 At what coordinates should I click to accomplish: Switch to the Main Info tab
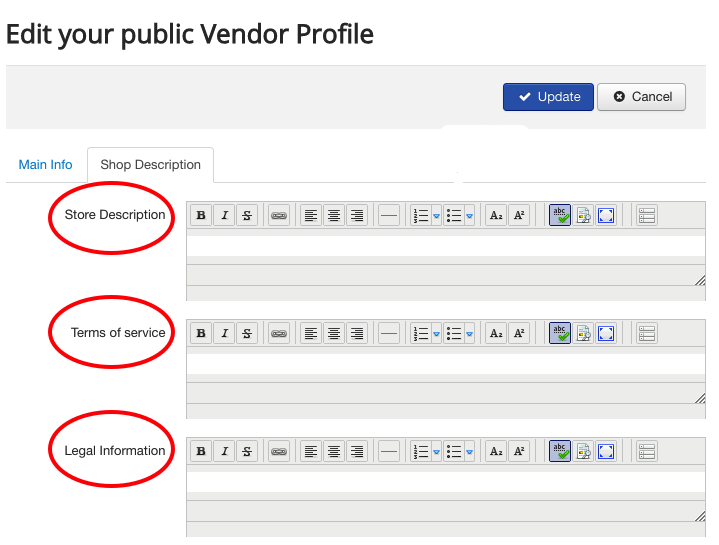point(45,165)
